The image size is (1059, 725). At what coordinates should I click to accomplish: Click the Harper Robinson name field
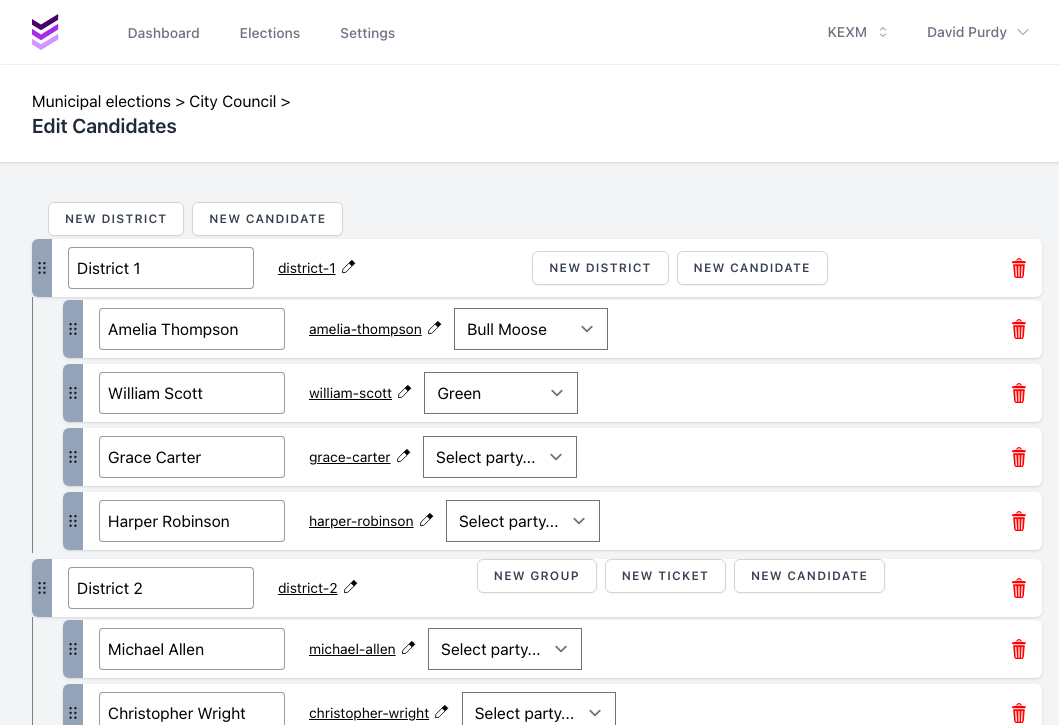tap(191, 521)
